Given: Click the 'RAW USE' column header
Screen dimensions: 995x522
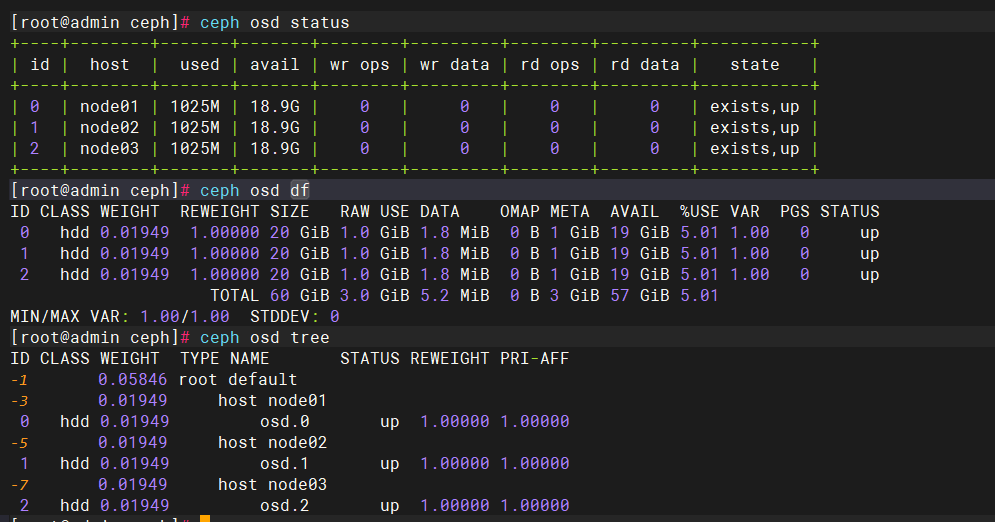Looking at the screenshot, I should (374, 211).
